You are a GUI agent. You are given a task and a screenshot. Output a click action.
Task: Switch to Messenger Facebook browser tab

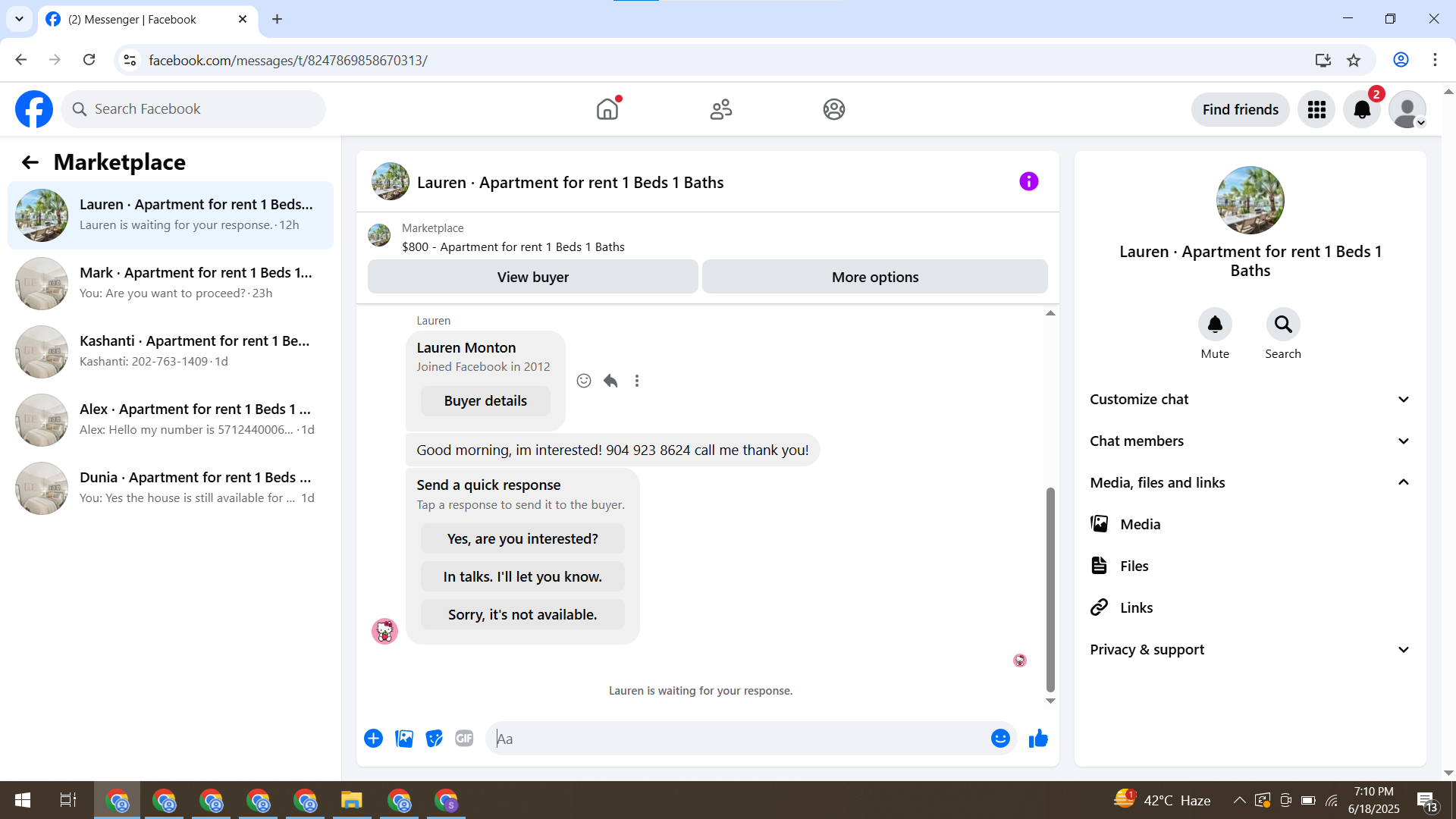(148, 20)
